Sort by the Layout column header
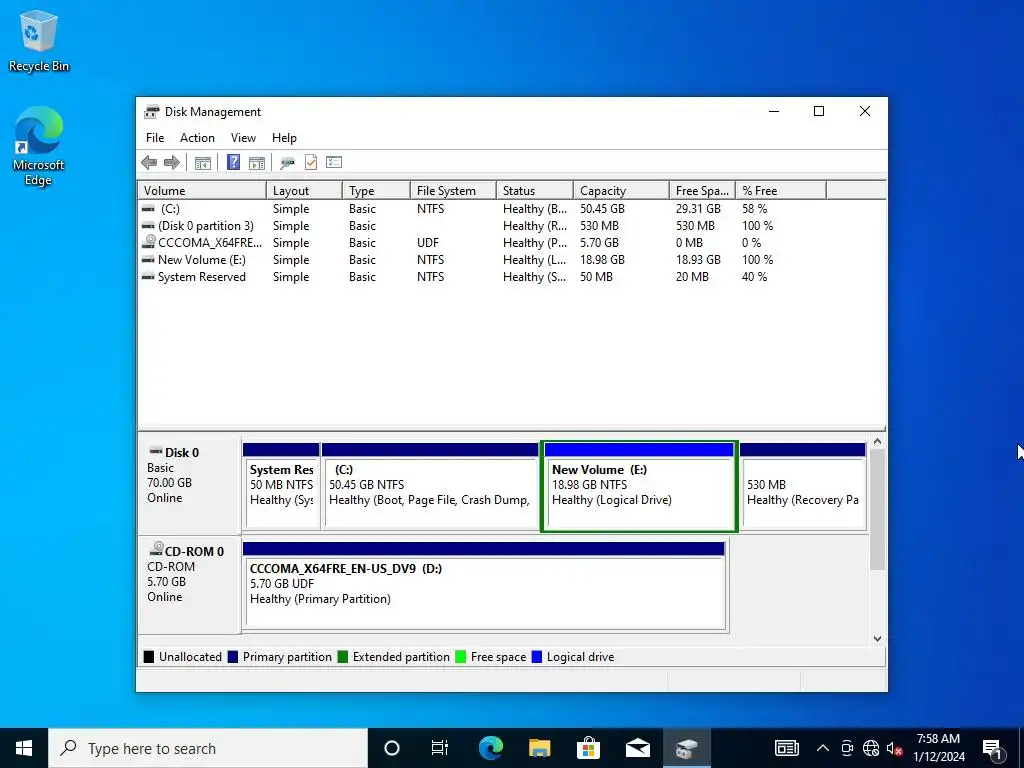1024x768 pixels. [304, 191]
